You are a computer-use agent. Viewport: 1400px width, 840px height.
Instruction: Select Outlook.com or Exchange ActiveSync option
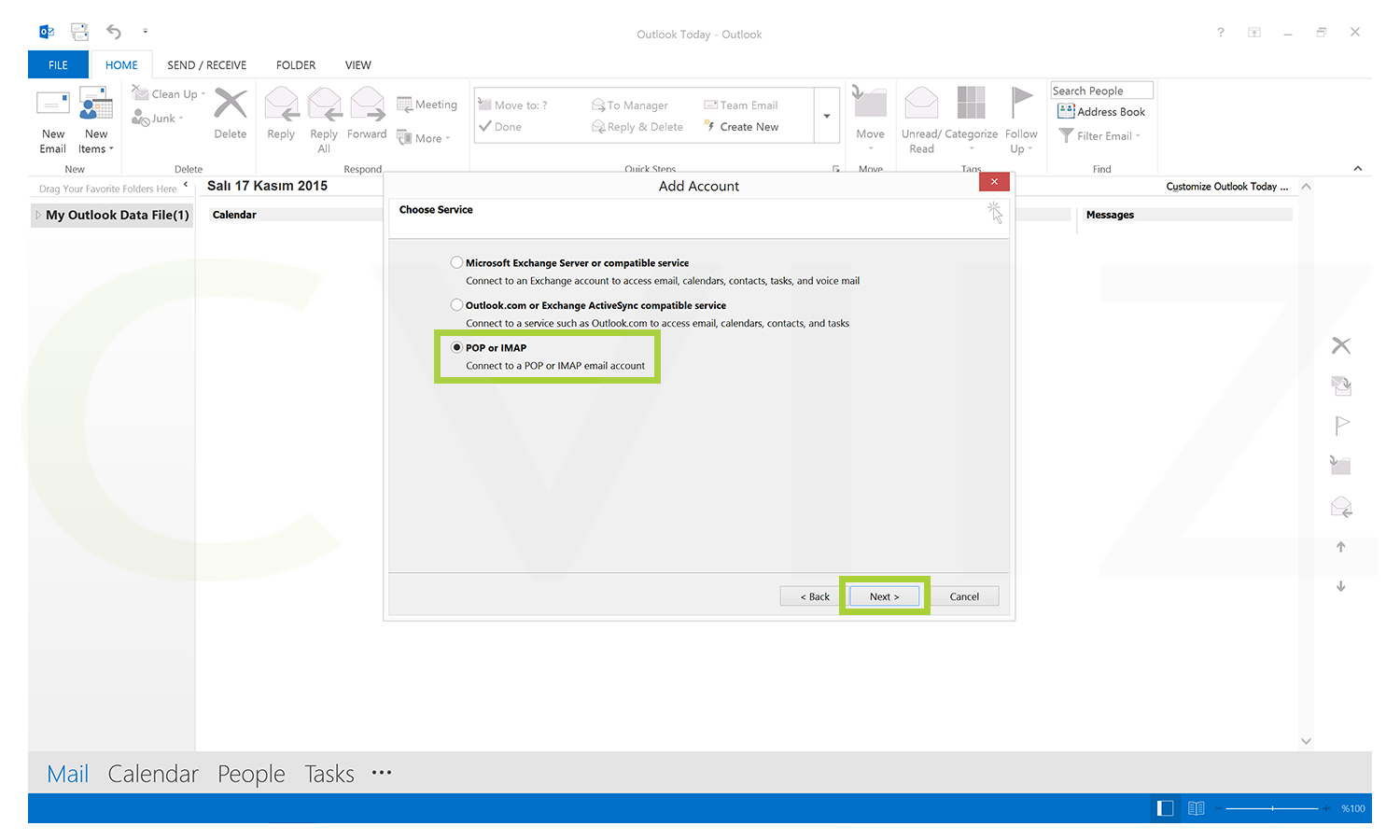[x=456, y=304]
